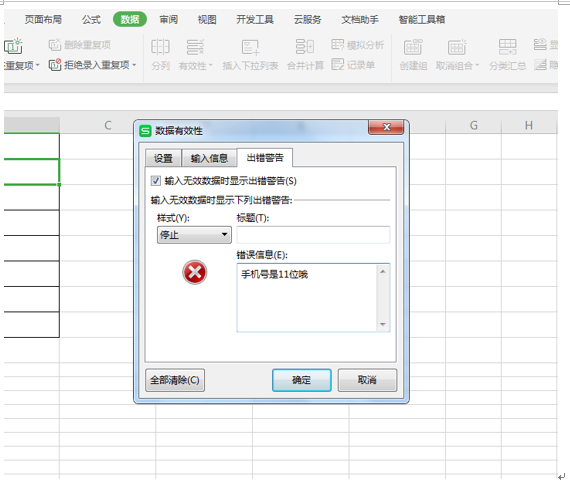
Task: Click the 插入下拉列表 icon
Action: point(250,47)
